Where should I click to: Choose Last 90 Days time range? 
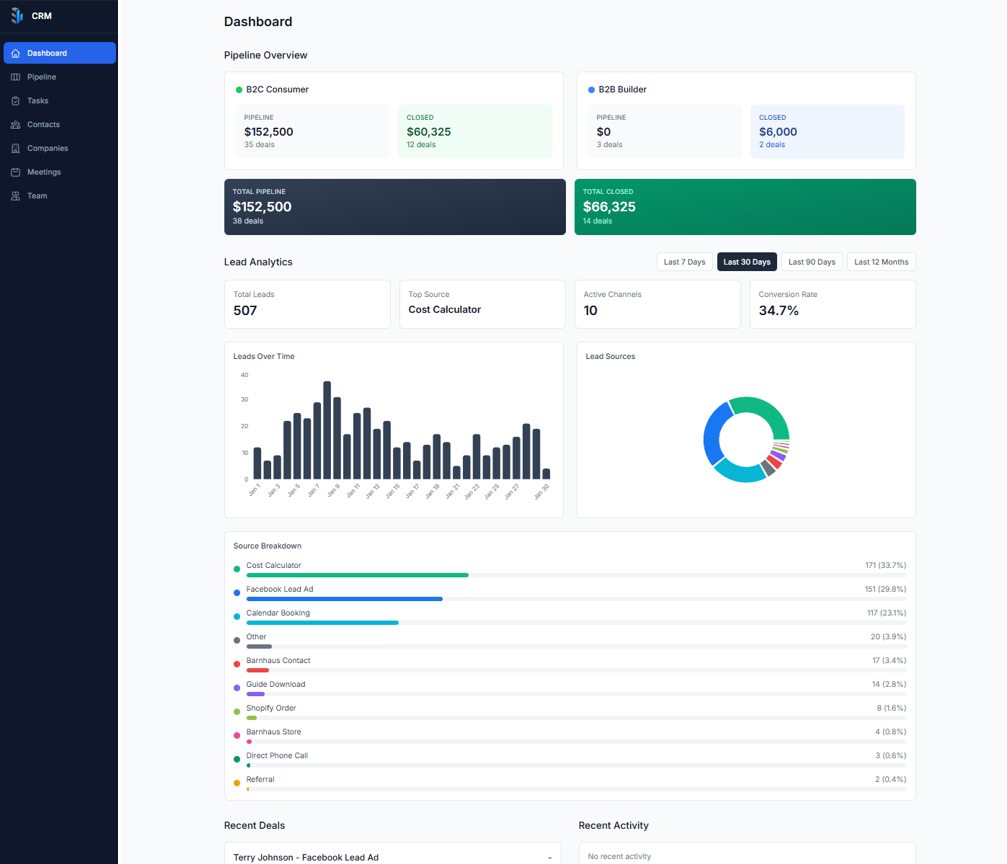pos(811,262)
